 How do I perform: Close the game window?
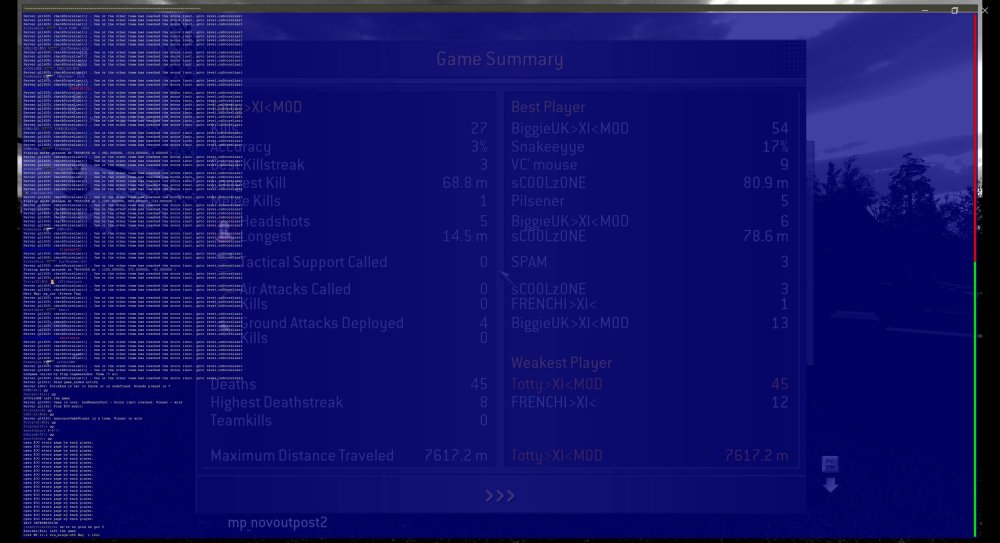pyautogui.click(x=984, y=10)
